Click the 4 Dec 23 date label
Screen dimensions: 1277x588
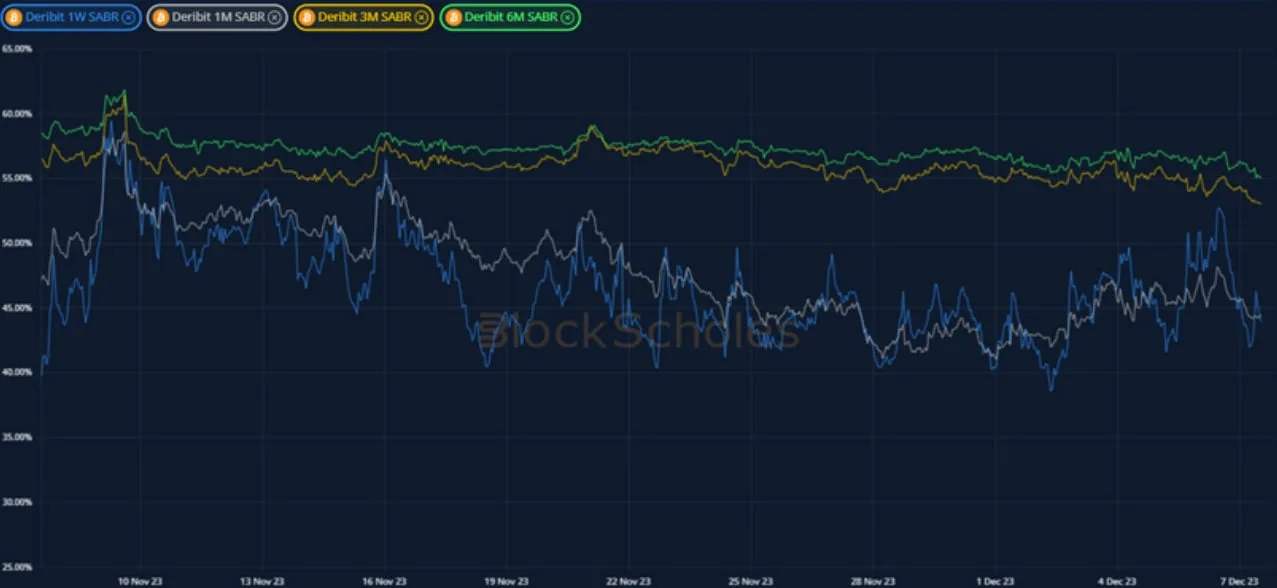tap(1117, 581)
